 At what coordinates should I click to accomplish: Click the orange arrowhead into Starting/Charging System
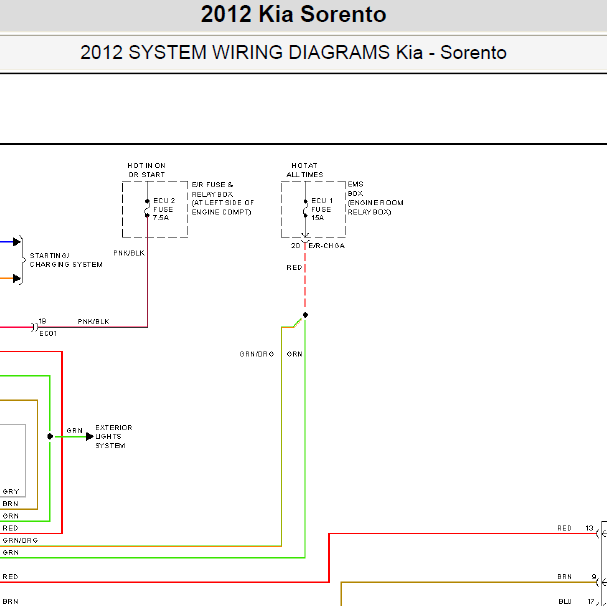[17, 278]
